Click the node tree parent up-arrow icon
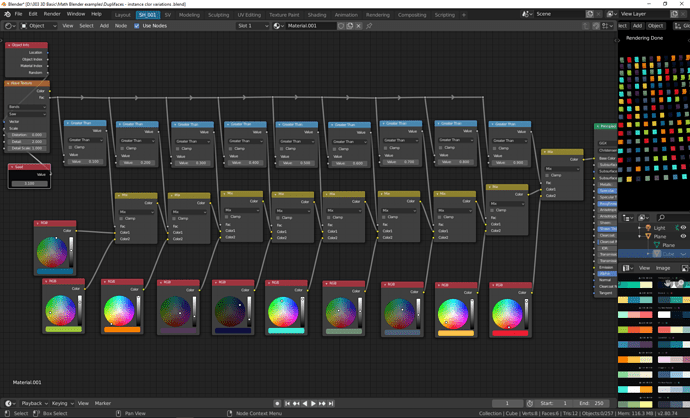This screenshot has width=690, height=418. point(586,26)
